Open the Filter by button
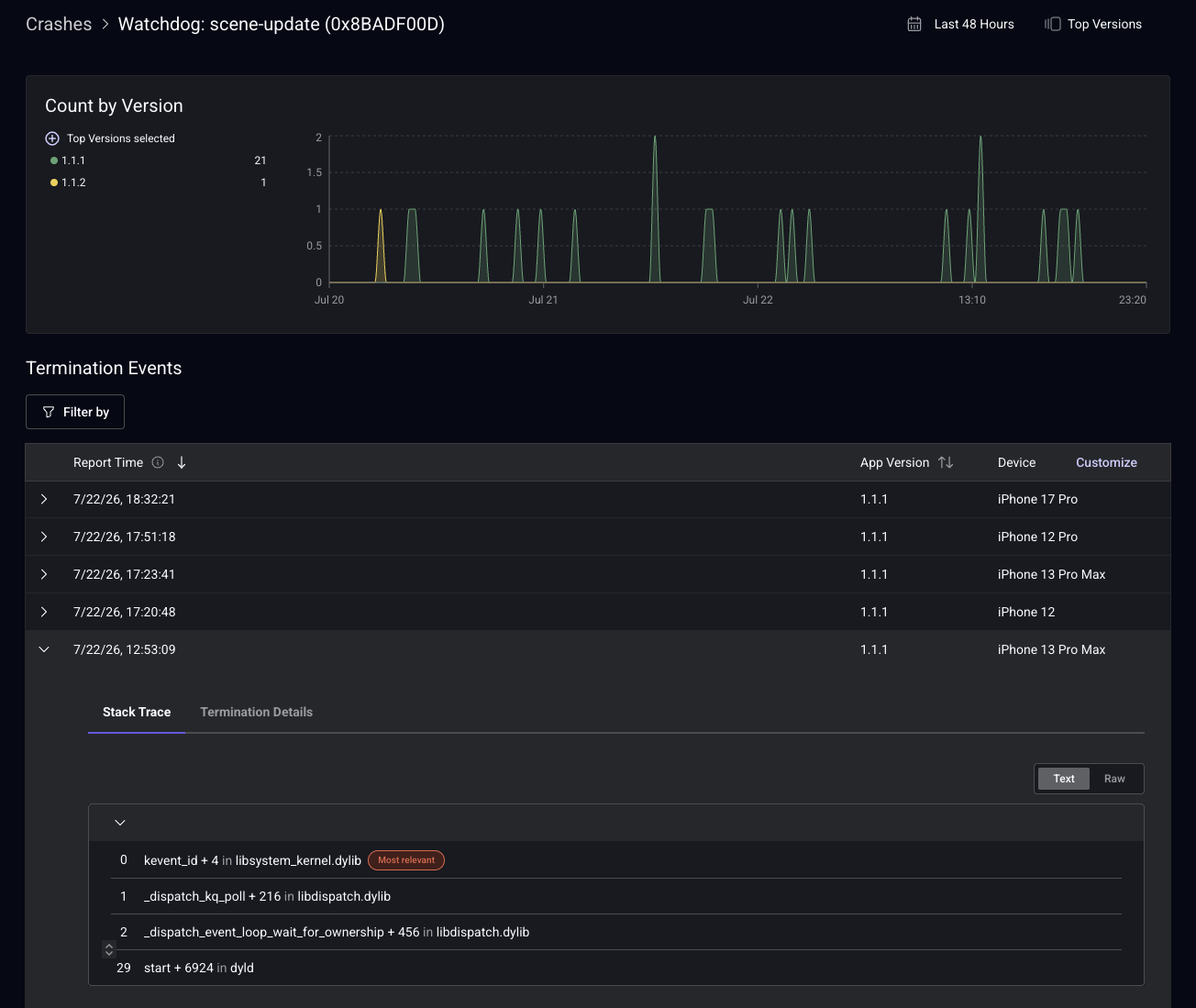The height and width of the screenshot is (1008, 1196). pyautogui.click(x=75, y=412)
